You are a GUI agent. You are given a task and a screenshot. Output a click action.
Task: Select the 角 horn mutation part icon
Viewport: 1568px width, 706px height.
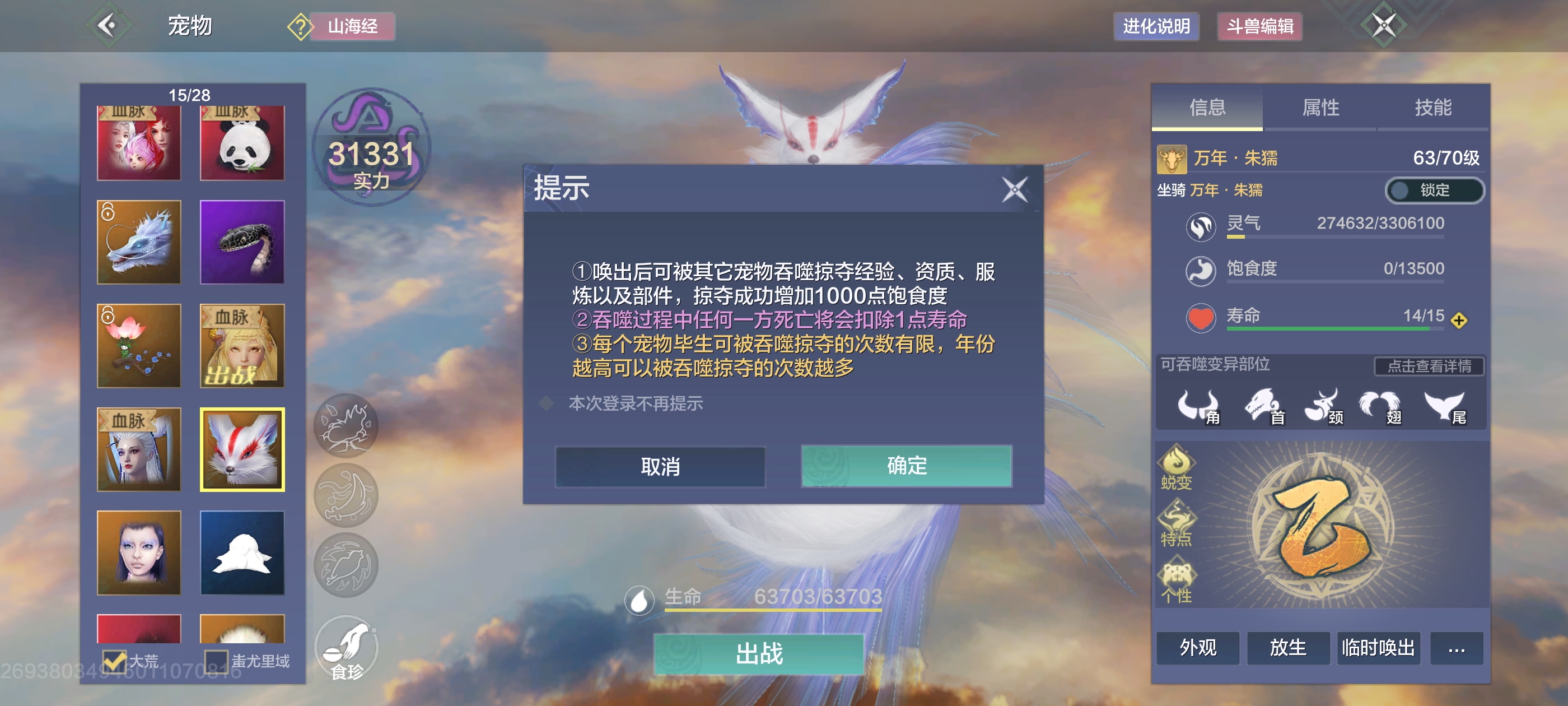[1198, 406]
